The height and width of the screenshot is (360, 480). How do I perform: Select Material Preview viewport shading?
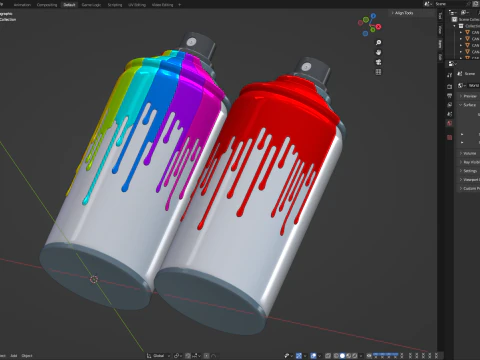349,355
